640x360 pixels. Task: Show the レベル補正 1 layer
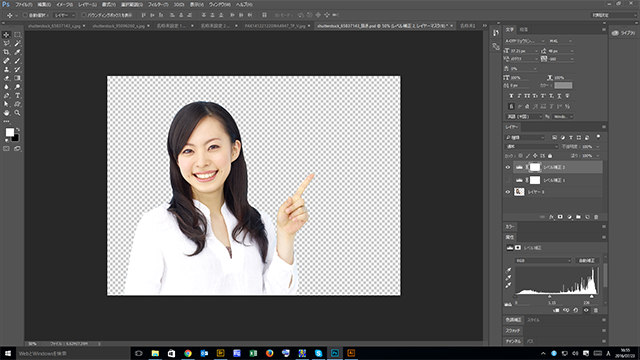508,180
